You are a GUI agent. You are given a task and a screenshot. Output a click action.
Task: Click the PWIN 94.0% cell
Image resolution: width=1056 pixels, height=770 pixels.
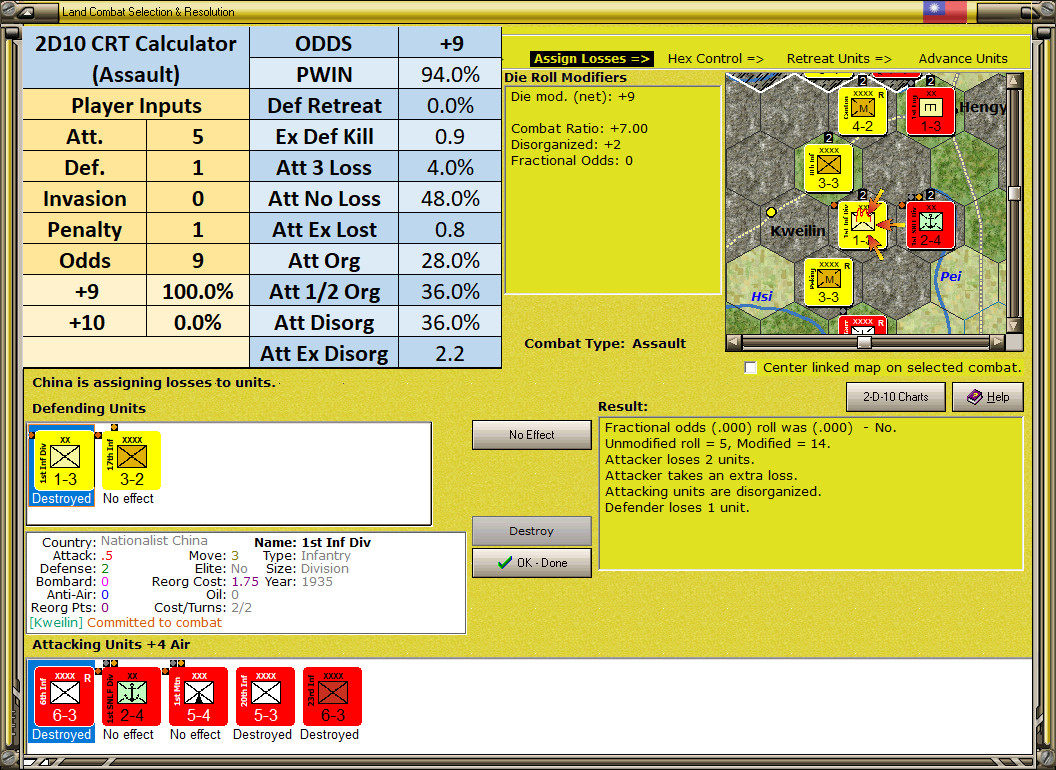[450, 74]
